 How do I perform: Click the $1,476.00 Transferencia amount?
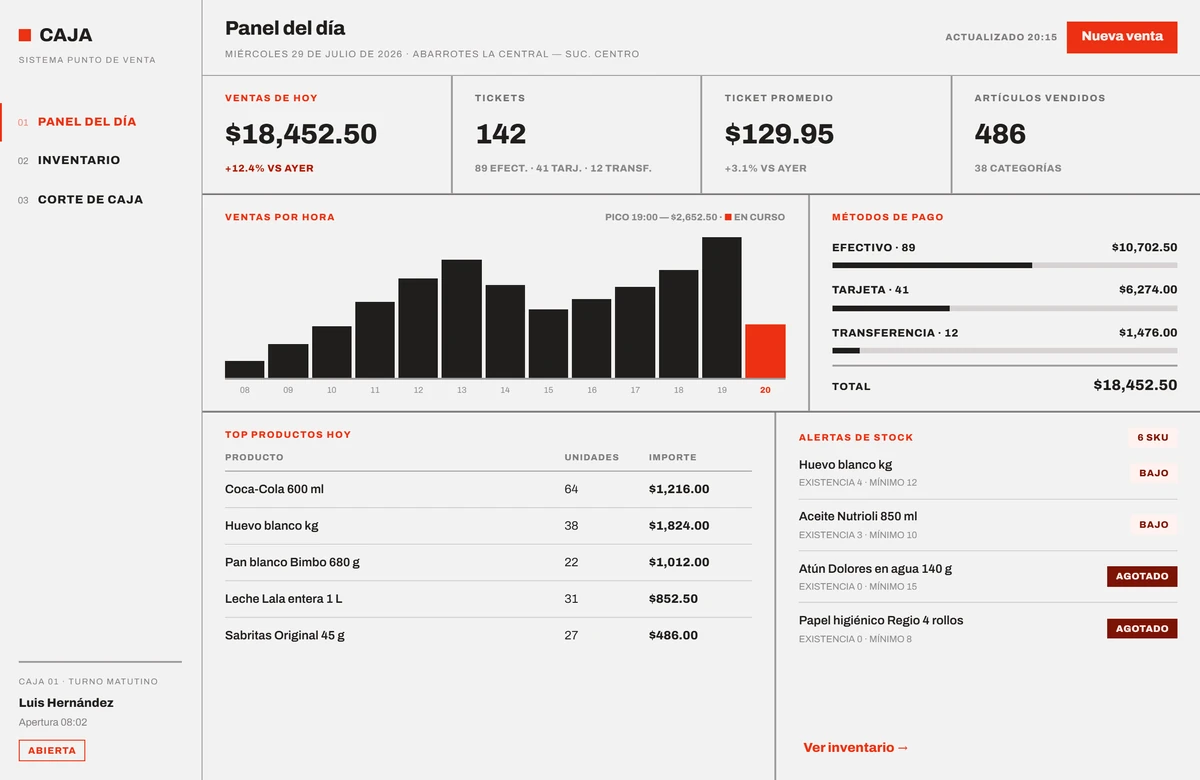[1148, 333]
